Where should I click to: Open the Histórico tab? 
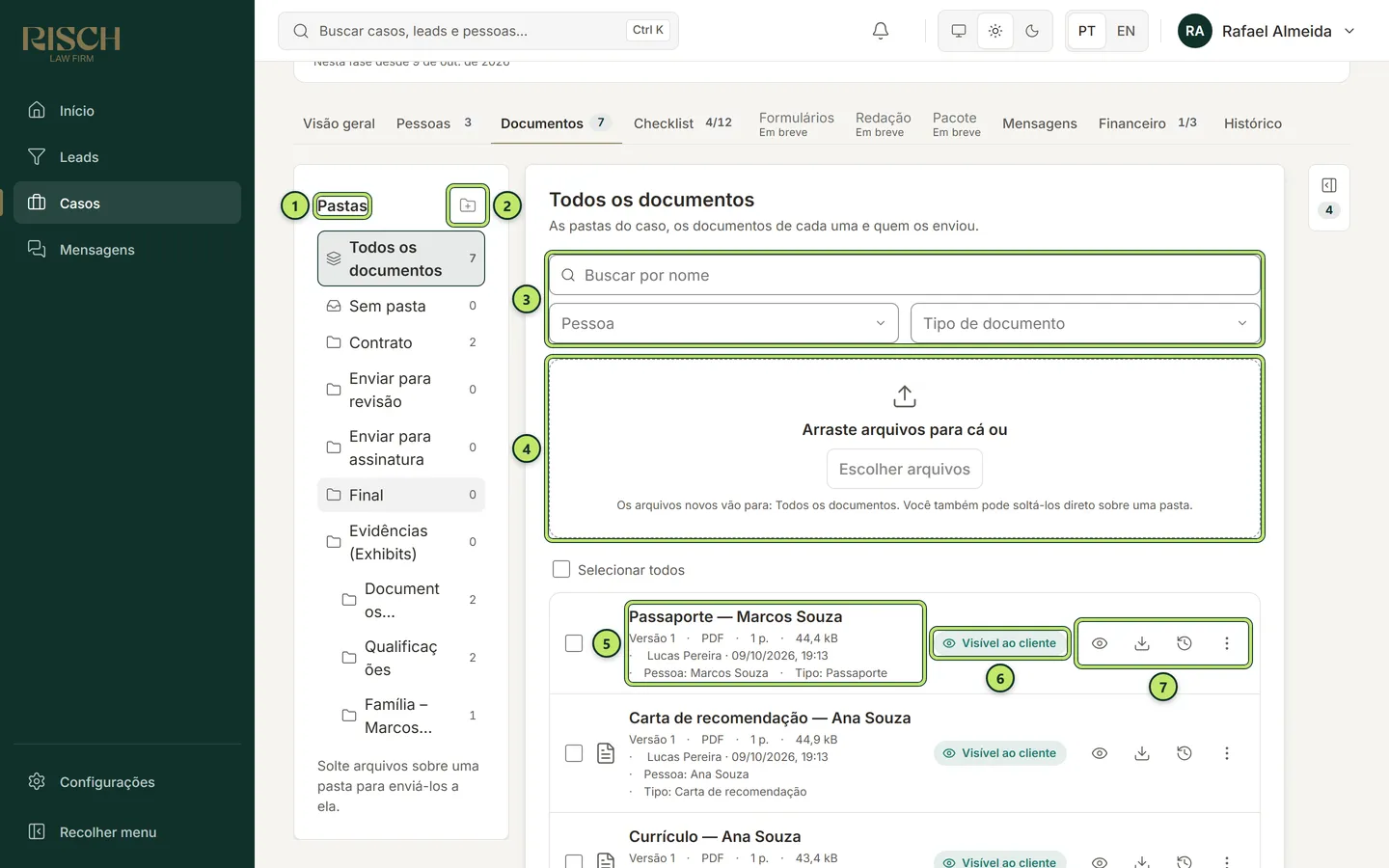pos(1253,123)
